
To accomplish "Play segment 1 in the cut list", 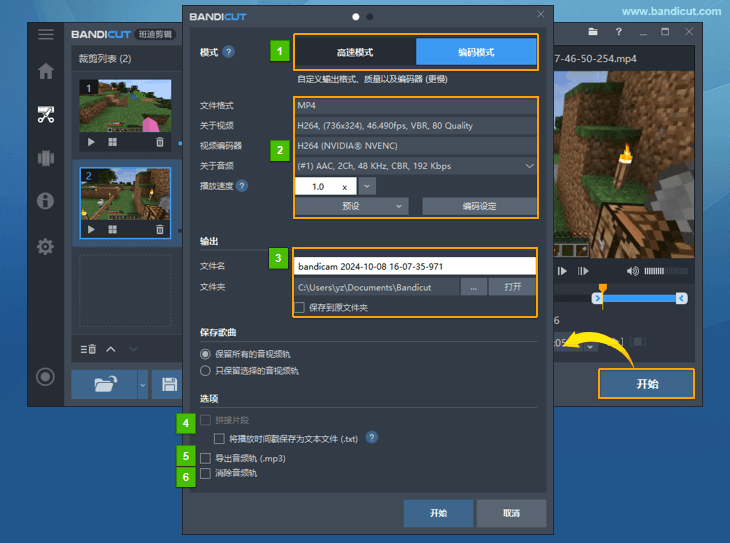I will (91, 142).
